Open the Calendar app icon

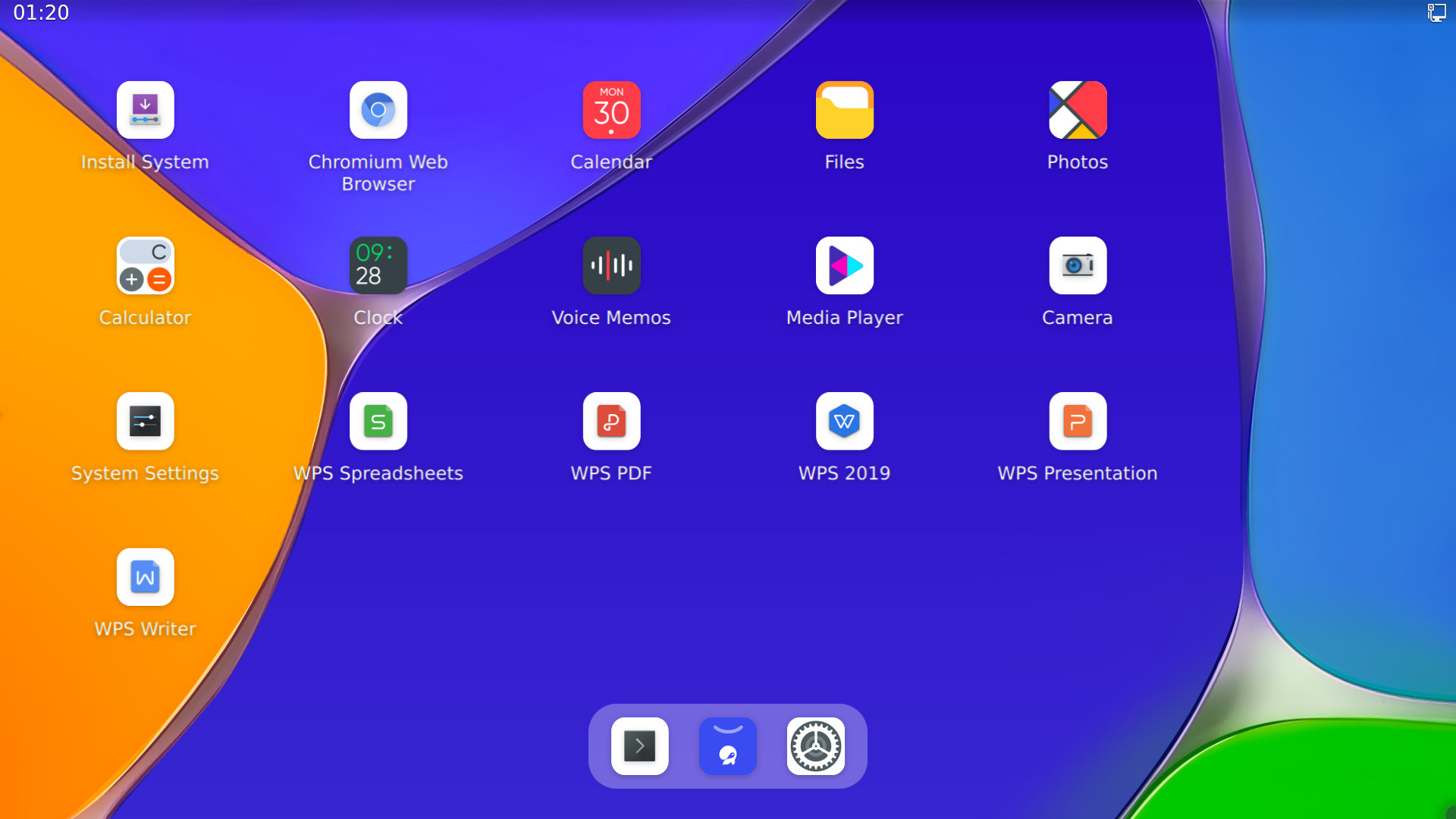(611, 111)
